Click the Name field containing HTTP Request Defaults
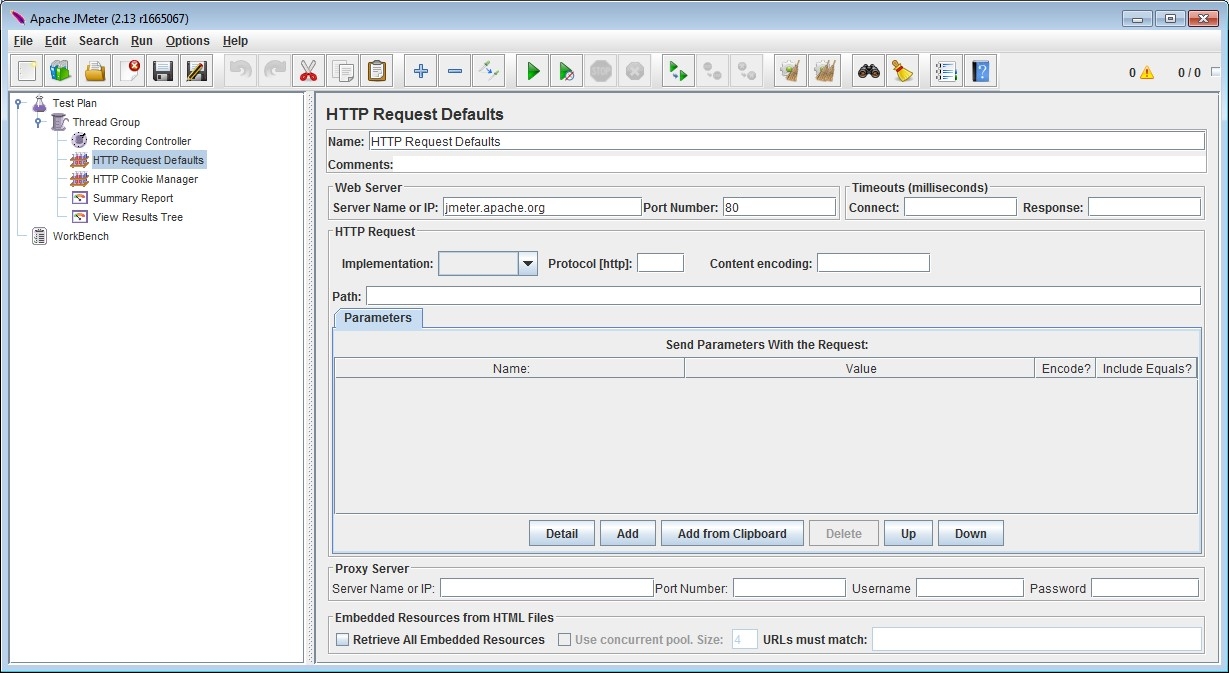Viewport: 1229px width, 673px height. (x=787, y=141)
